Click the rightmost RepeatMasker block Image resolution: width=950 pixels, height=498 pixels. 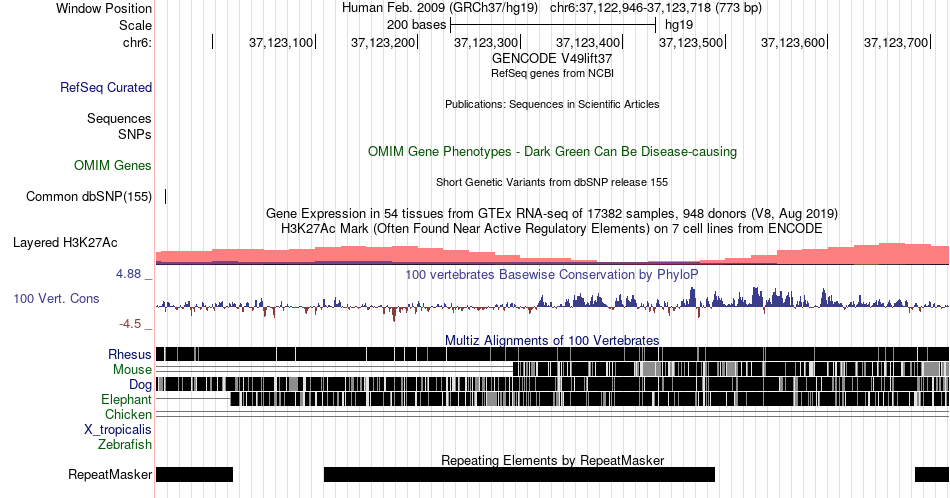[x=932, y=474]
